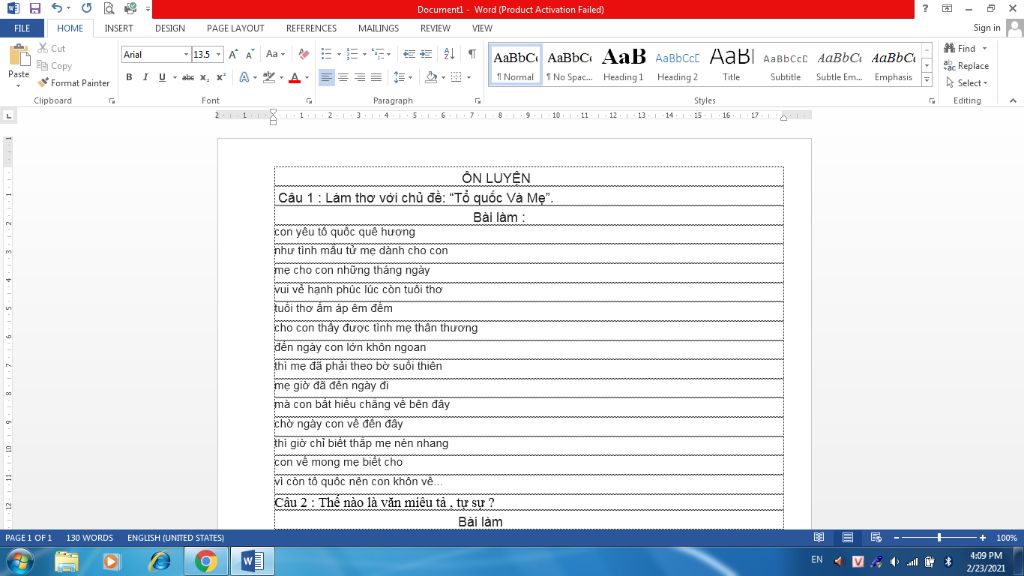
Task: Toggle paragraph marks display
Action: 472,55
